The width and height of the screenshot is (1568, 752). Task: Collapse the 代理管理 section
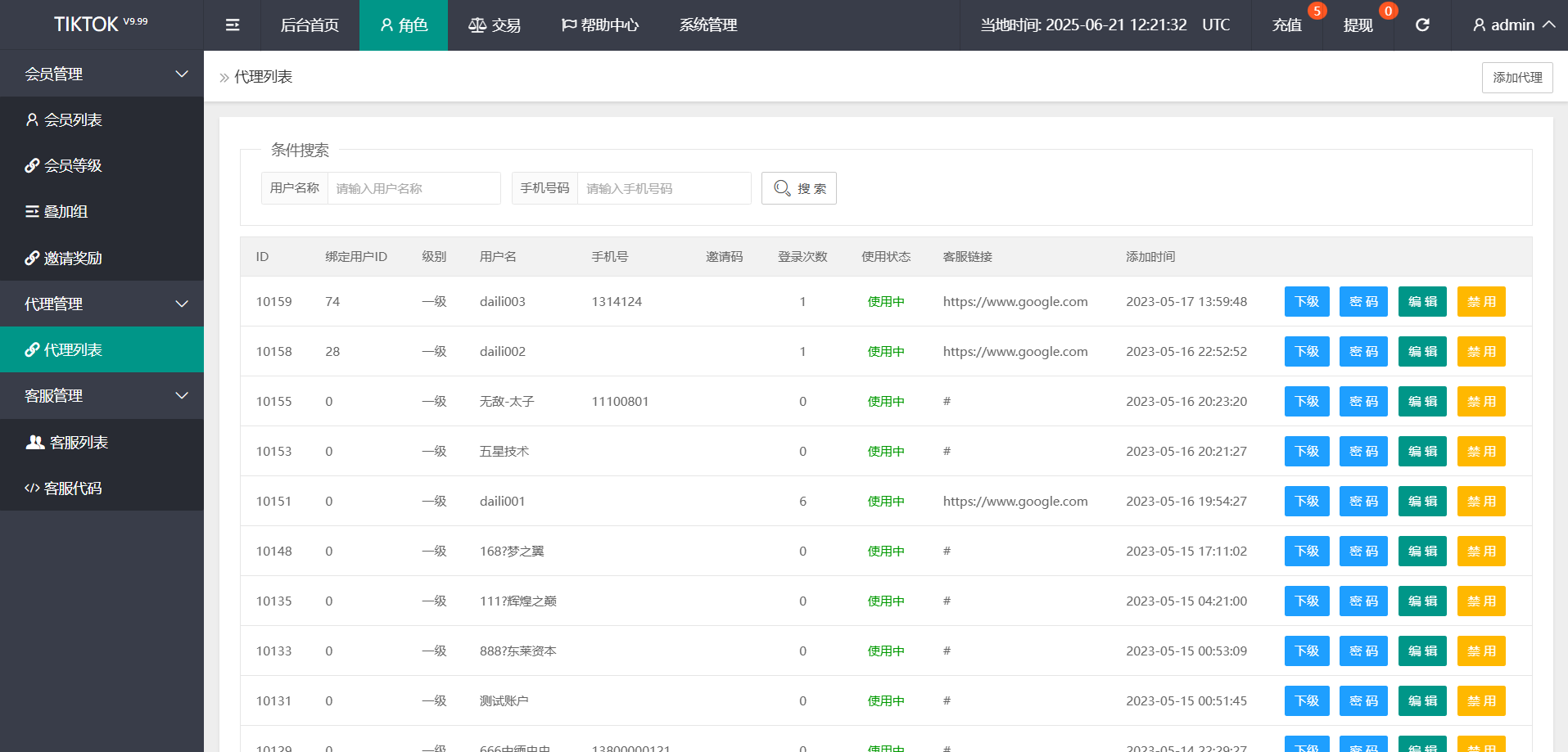pyautogui.click(x=102, y=304)
